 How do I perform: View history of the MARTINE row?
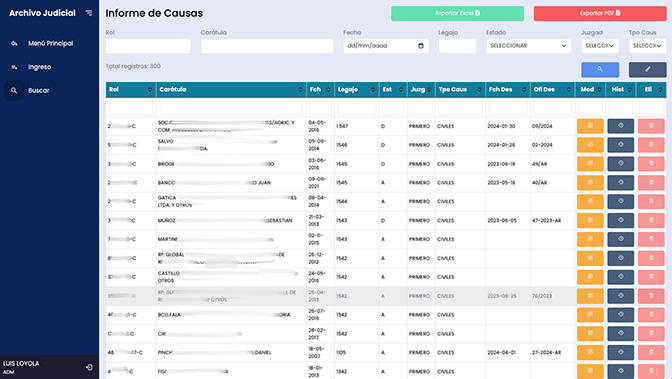(x=621, y=239)
